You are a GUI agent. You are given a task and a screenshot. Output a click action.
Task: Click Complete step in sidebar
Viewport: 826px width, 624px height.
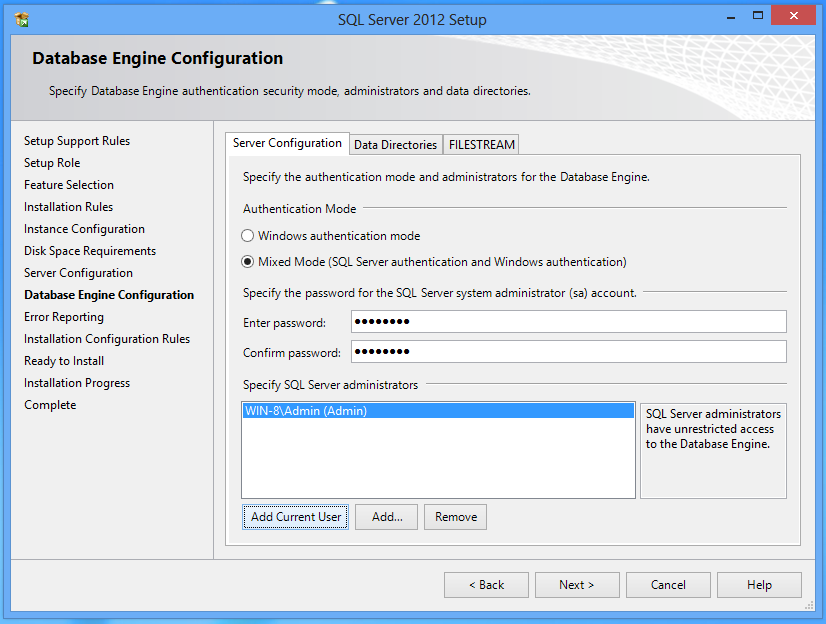click(x=50, y=405)
